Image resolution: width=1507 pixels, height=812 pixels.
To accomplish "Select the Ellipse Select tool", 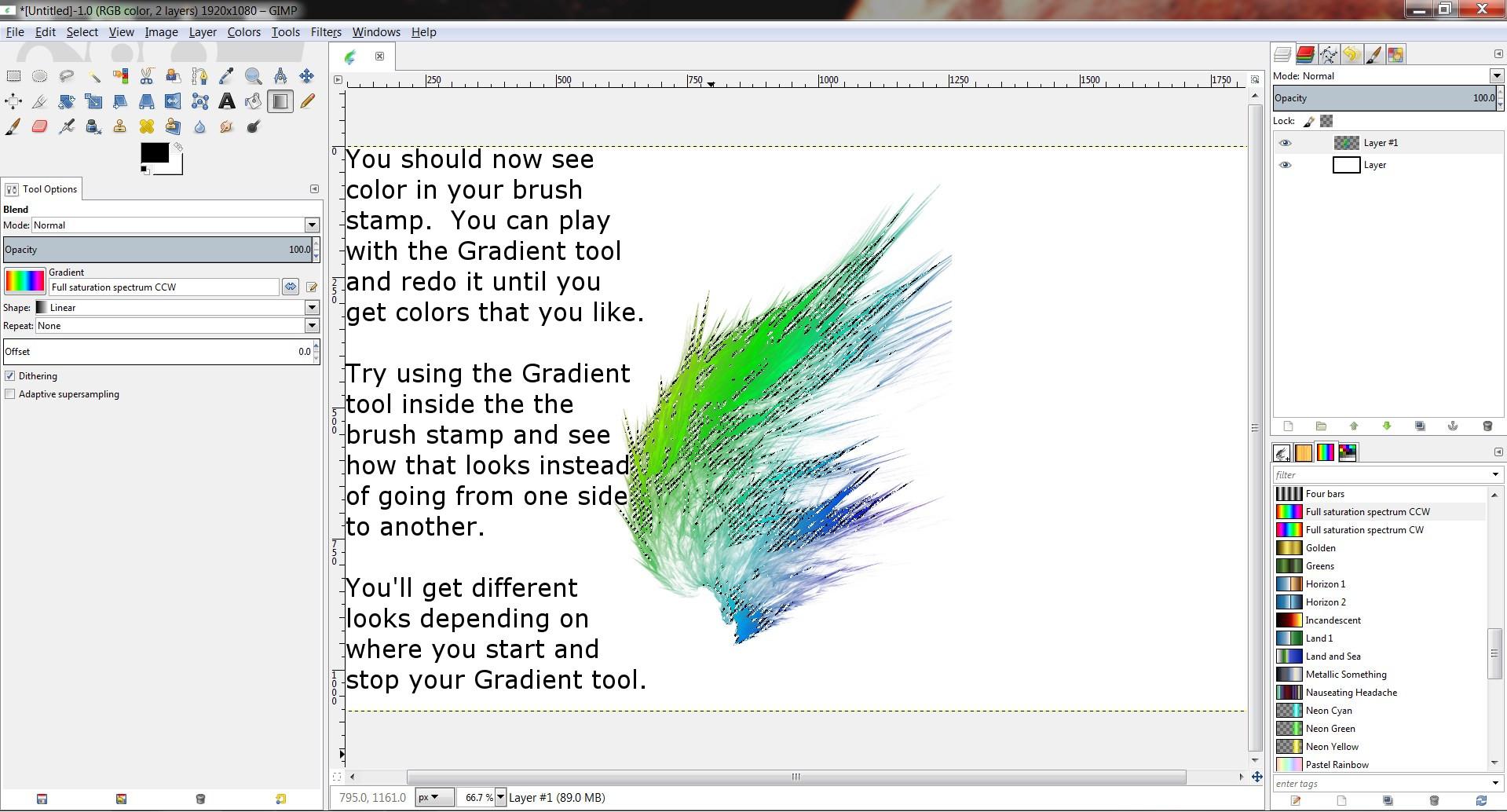I will pos(40,76).
